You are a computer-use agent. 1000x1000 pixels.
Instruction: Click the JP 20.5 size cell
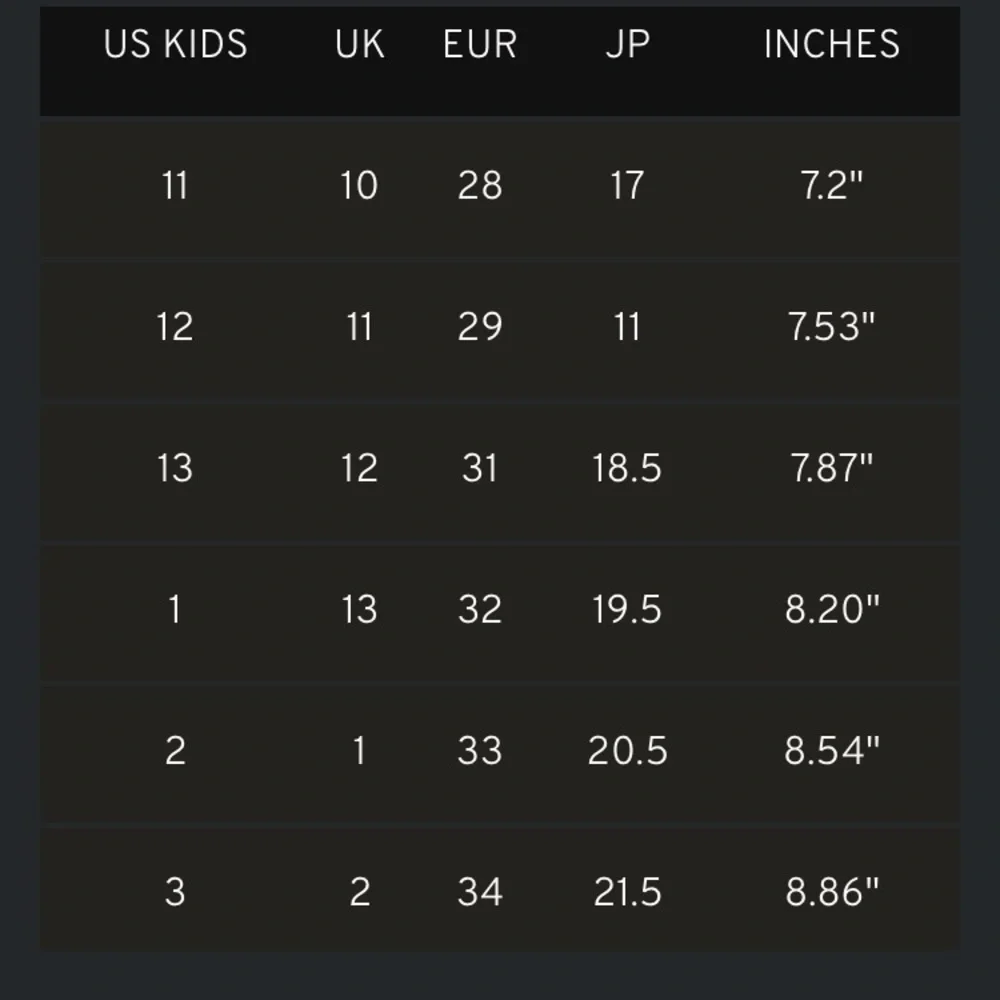[x=628, y=751]
